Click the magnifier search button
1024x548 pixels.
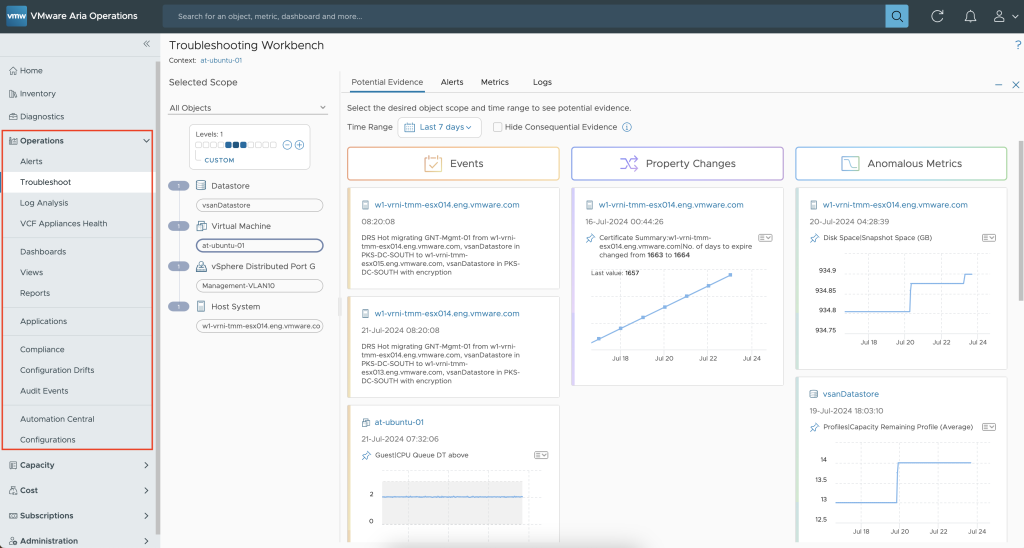896,16
